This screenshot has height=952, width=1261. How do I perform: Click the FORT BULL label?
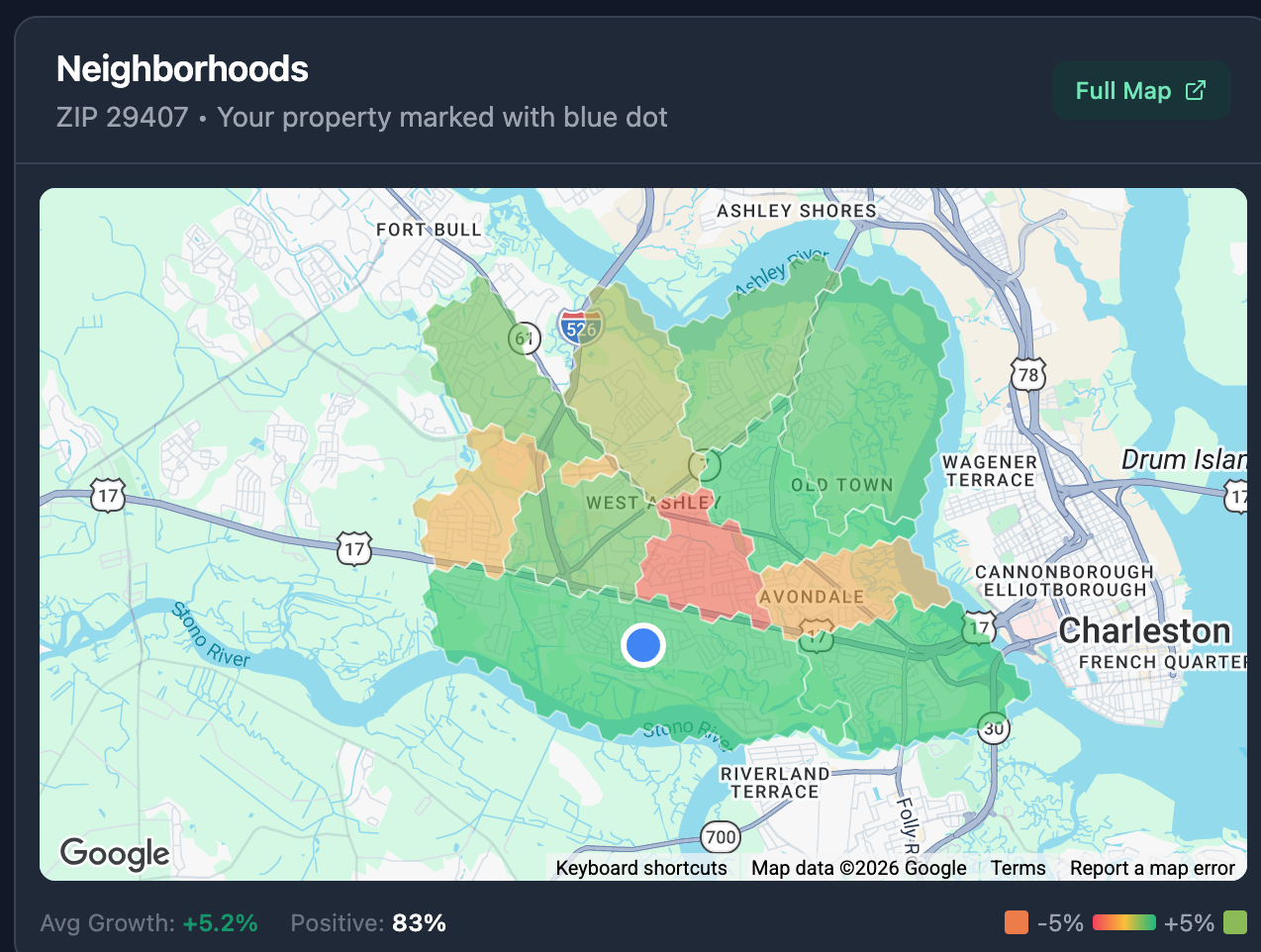click(429, 230)
